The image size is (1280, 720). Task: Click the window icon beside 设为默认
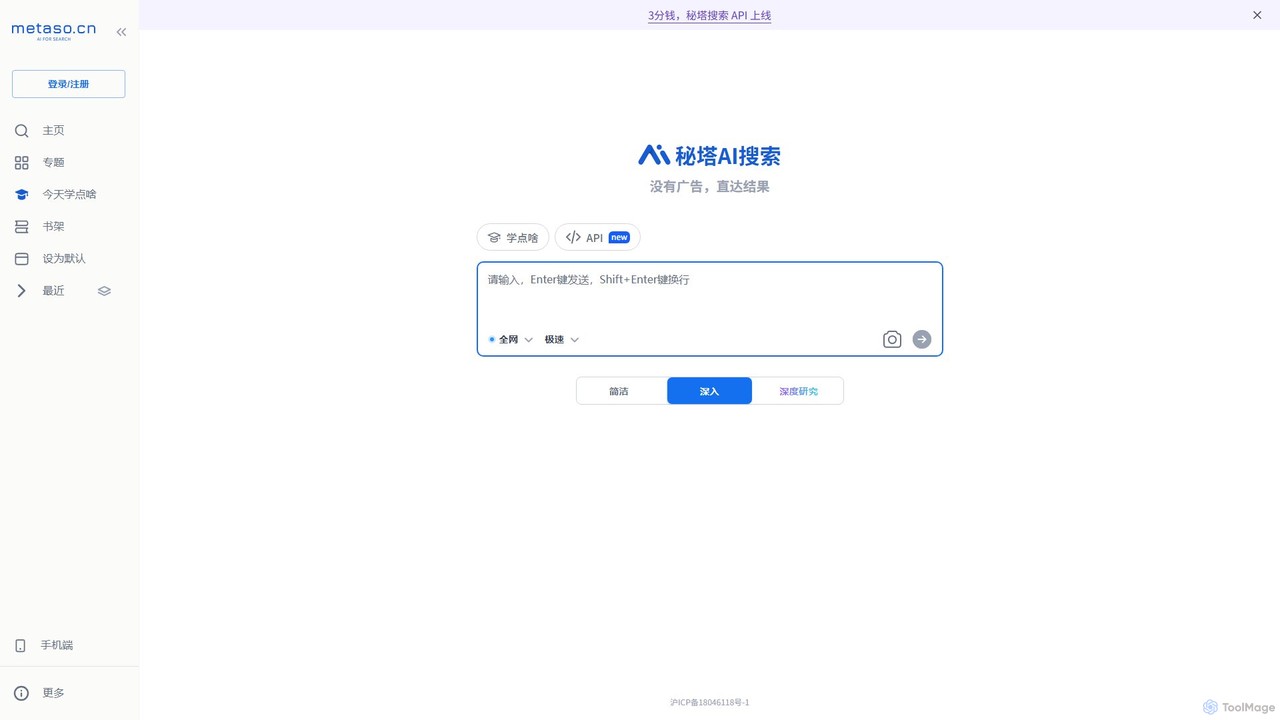pos(21,259)
